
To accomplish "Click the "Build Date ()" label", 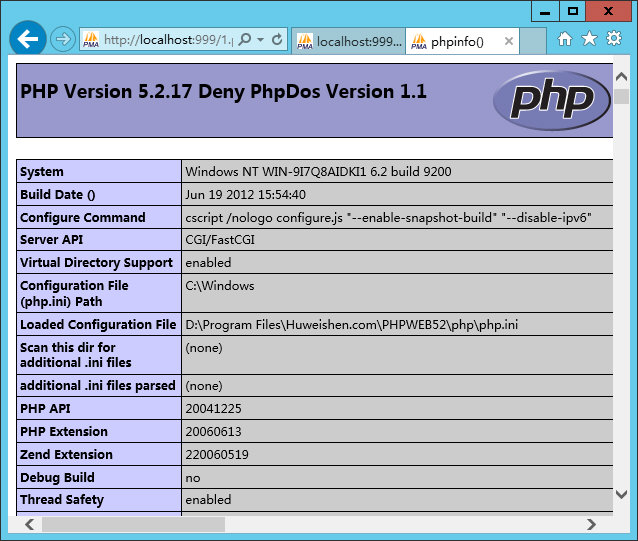I will [57, 195].
